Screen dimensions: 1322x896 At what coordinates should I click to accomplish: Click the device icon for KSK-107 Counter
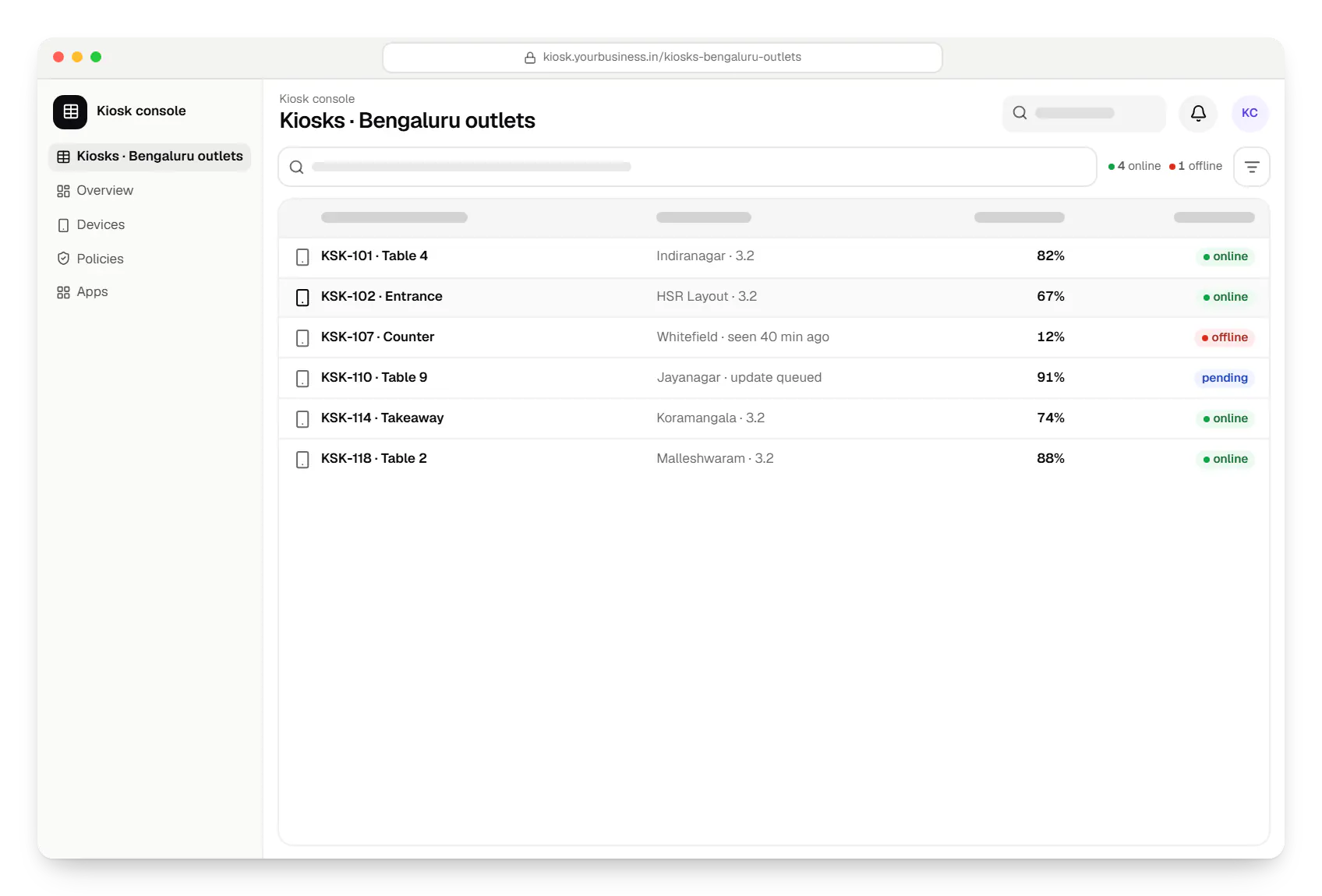(302, 338)
